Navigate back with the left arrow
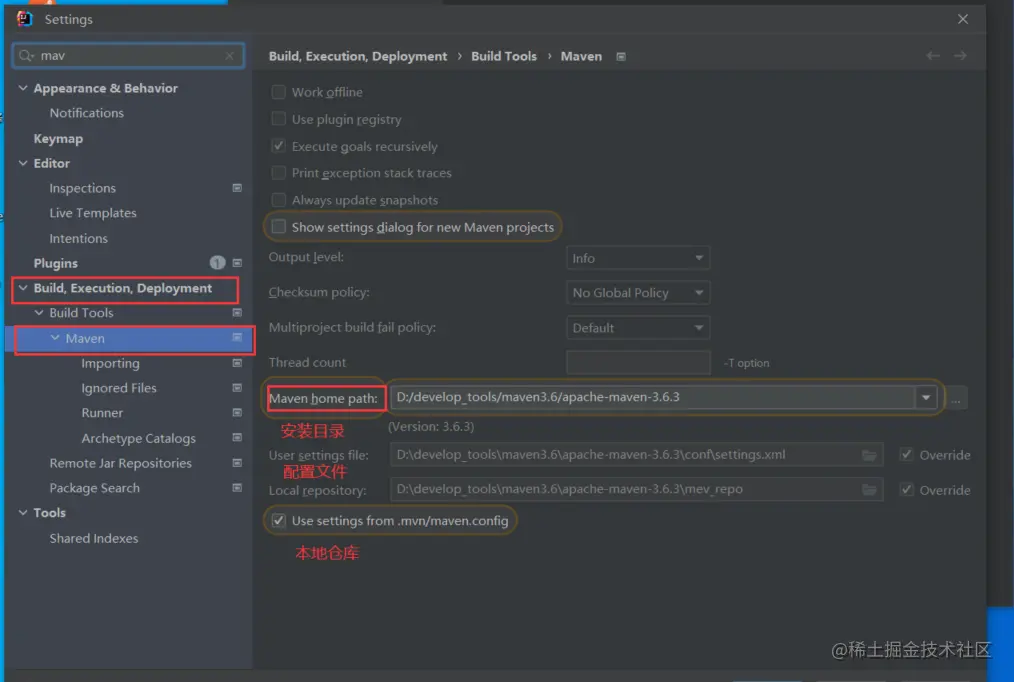The width and height of the screenshot is (1014, 682). (x=933, y=56)
